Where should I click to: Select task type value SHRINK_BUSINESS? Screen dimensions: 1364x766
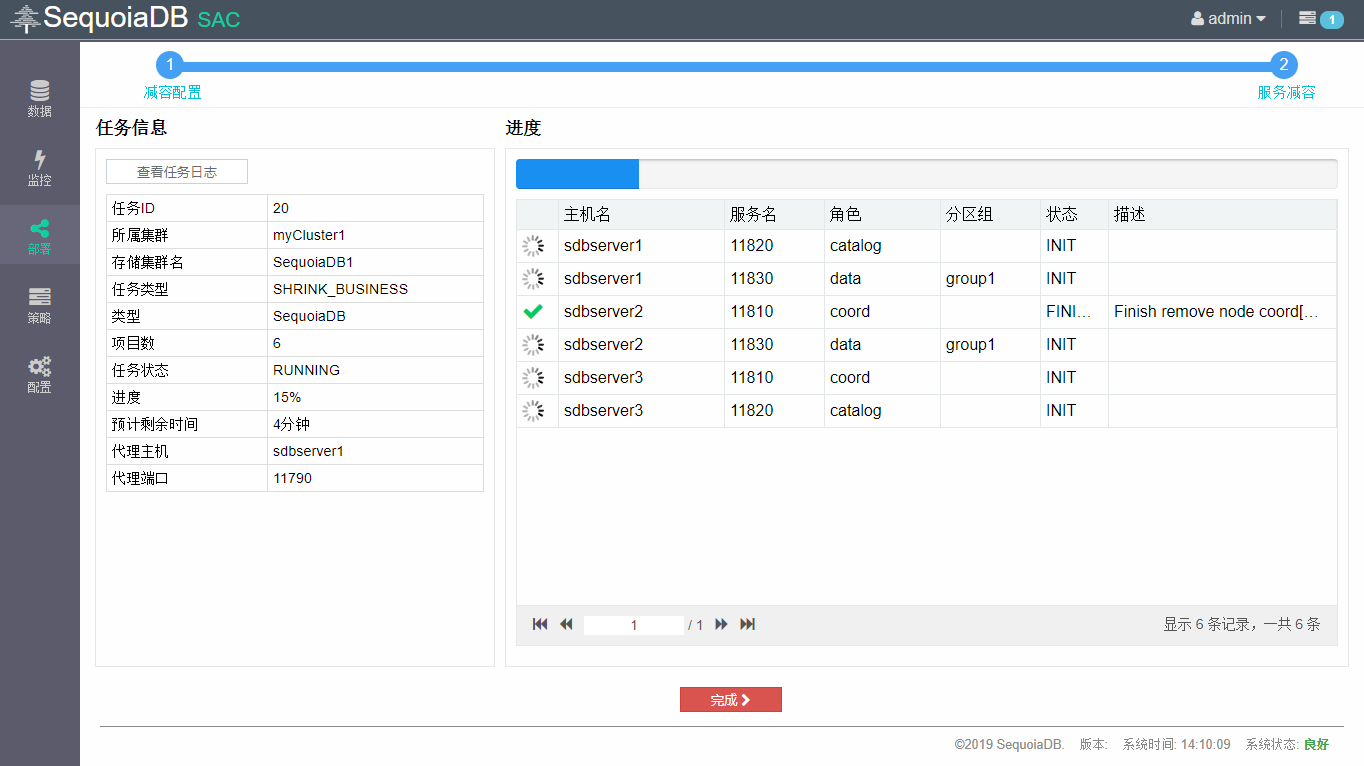[340, 289]
